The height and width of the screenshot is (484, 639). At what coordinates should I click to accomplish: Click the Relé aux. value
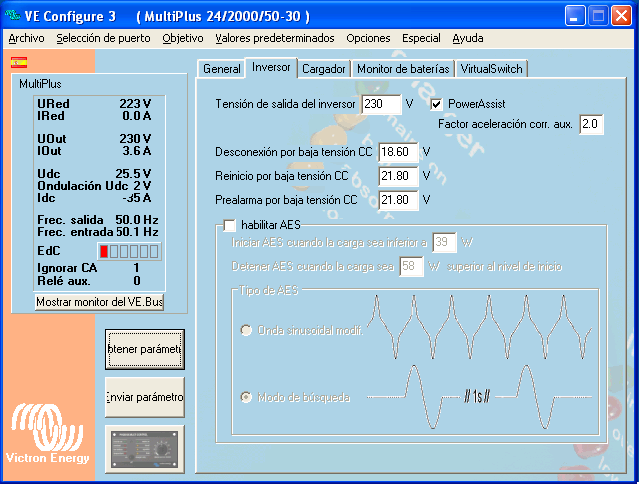137,280
